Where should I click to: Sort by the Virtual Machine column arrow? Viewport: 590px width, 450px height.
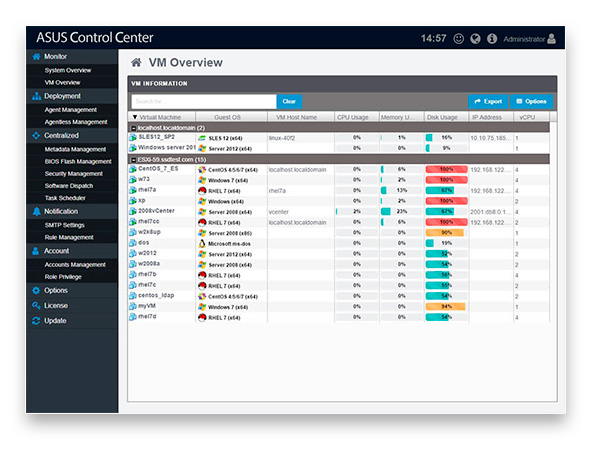pos(135,117)
